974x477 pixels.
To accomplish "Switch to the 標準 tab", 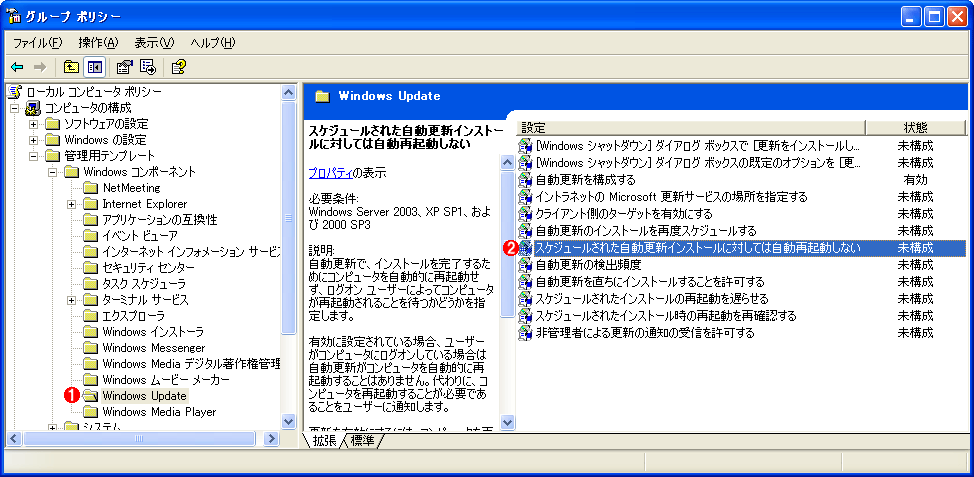I will coord(363,440).
